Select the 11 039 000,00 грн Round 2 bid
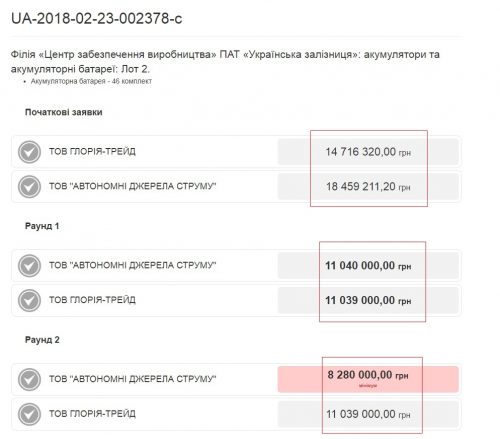Viewport: 500px width, 439px height. tap(368, 414)
